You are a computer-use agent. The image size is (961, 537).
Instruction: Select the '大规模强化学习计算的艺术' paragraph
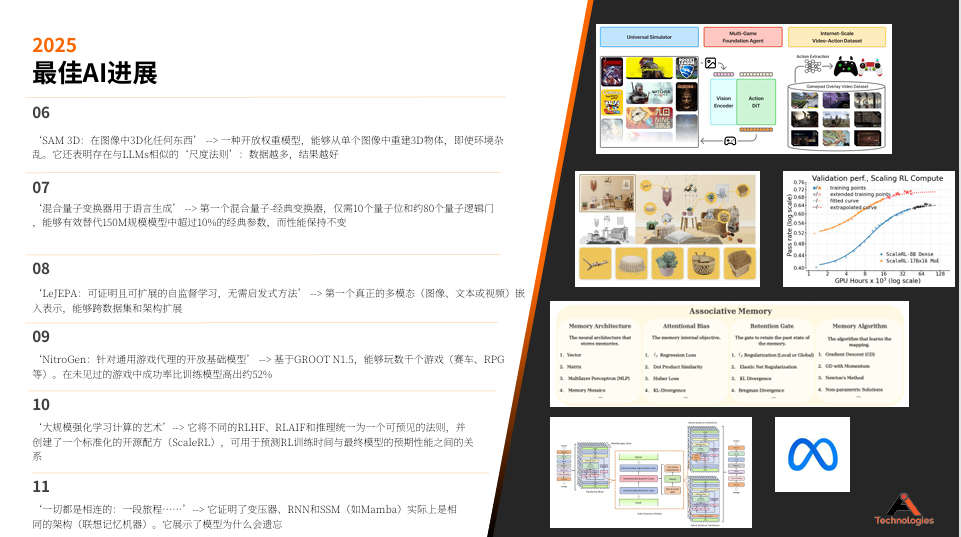tap(253, 442)
